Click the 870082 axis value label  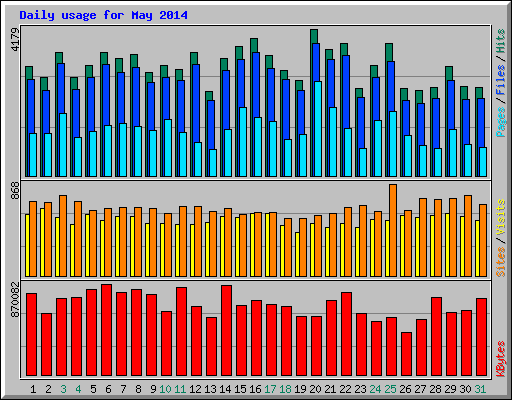point(15,300)
